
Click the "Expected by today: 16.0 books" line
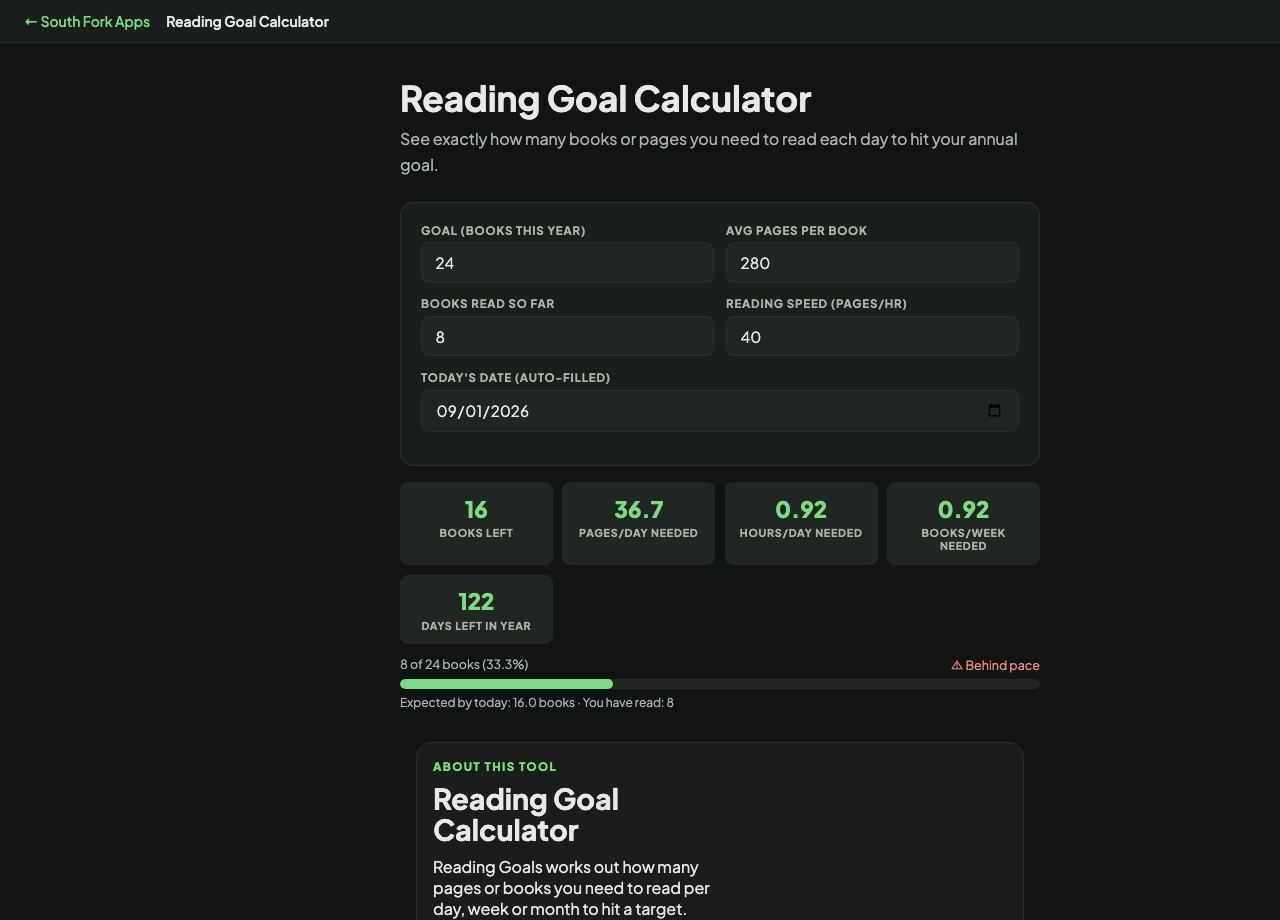tap(537, 702)
